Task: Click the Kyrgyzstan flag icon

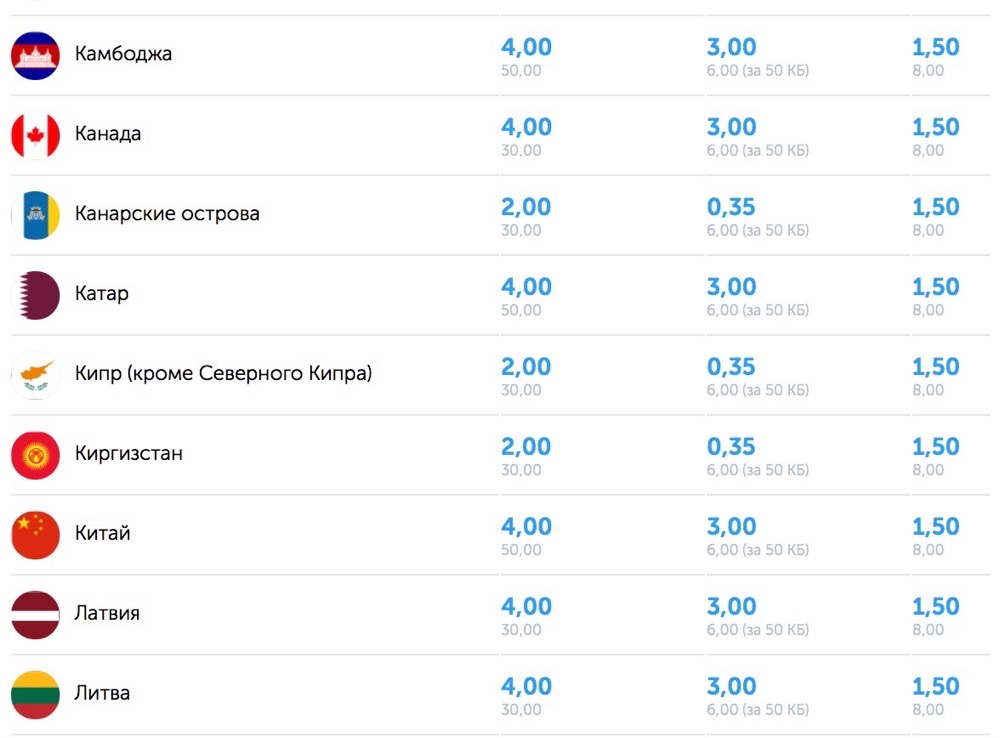Action: [35, 455]
